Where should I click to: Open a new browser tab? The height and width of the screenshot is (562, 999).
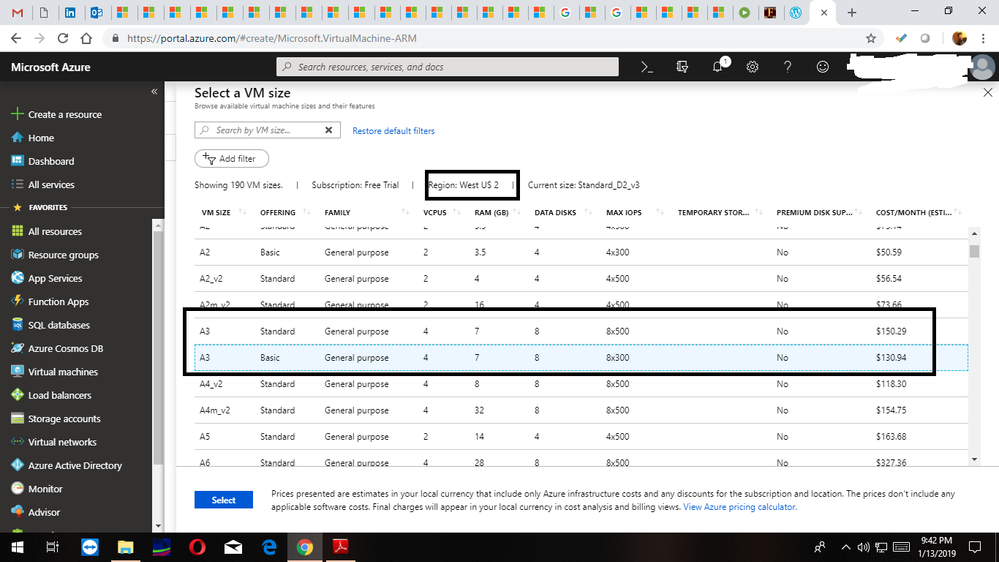coord(852,12)
